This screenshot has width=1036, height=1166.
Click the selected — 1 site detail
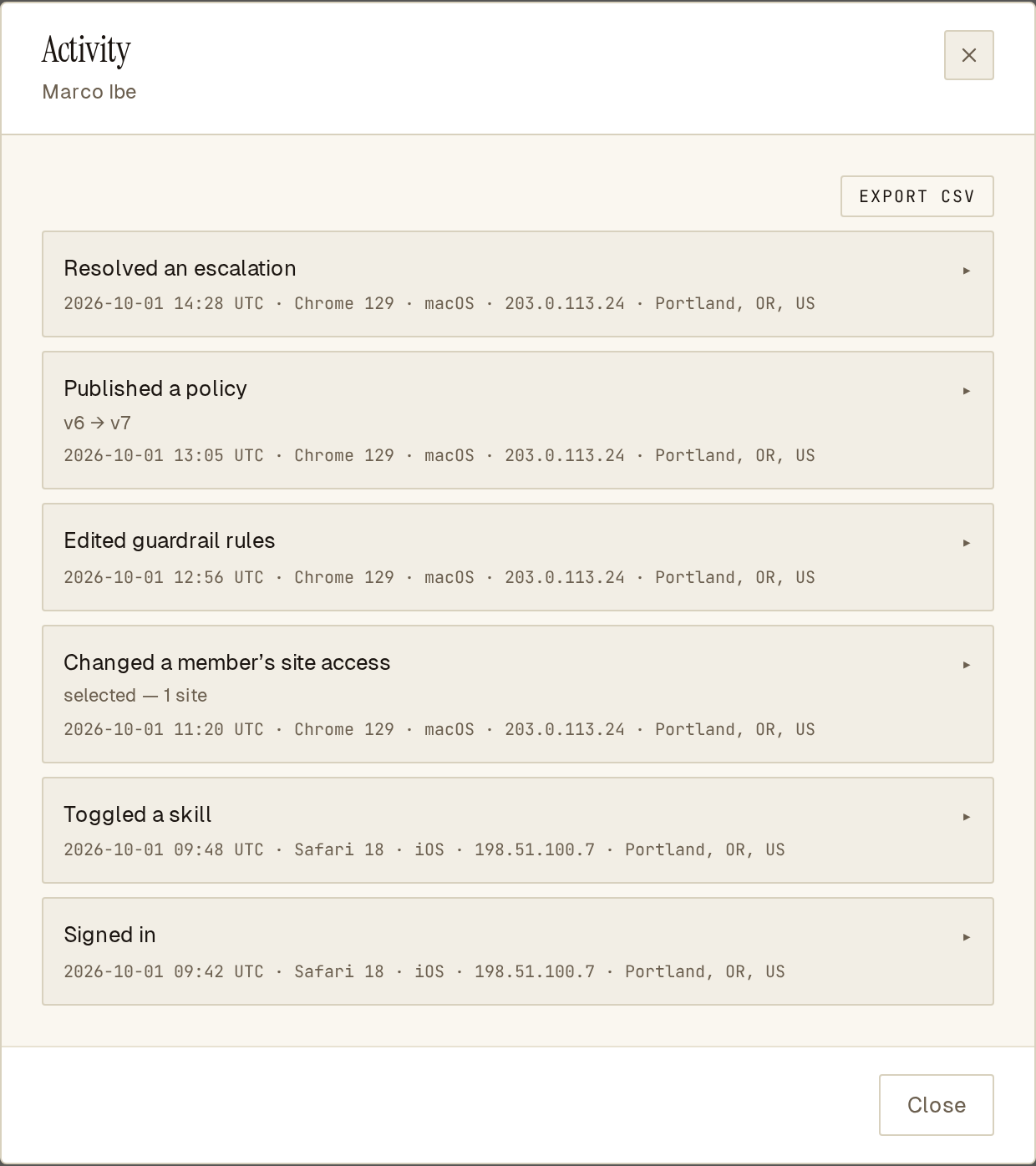135,695
